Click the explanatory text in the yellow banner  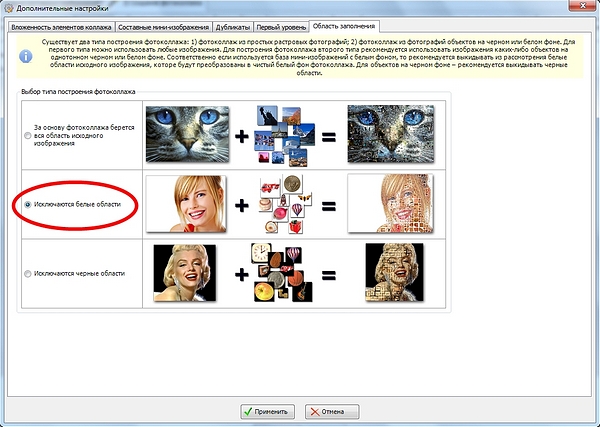click(x=306, y=57)
